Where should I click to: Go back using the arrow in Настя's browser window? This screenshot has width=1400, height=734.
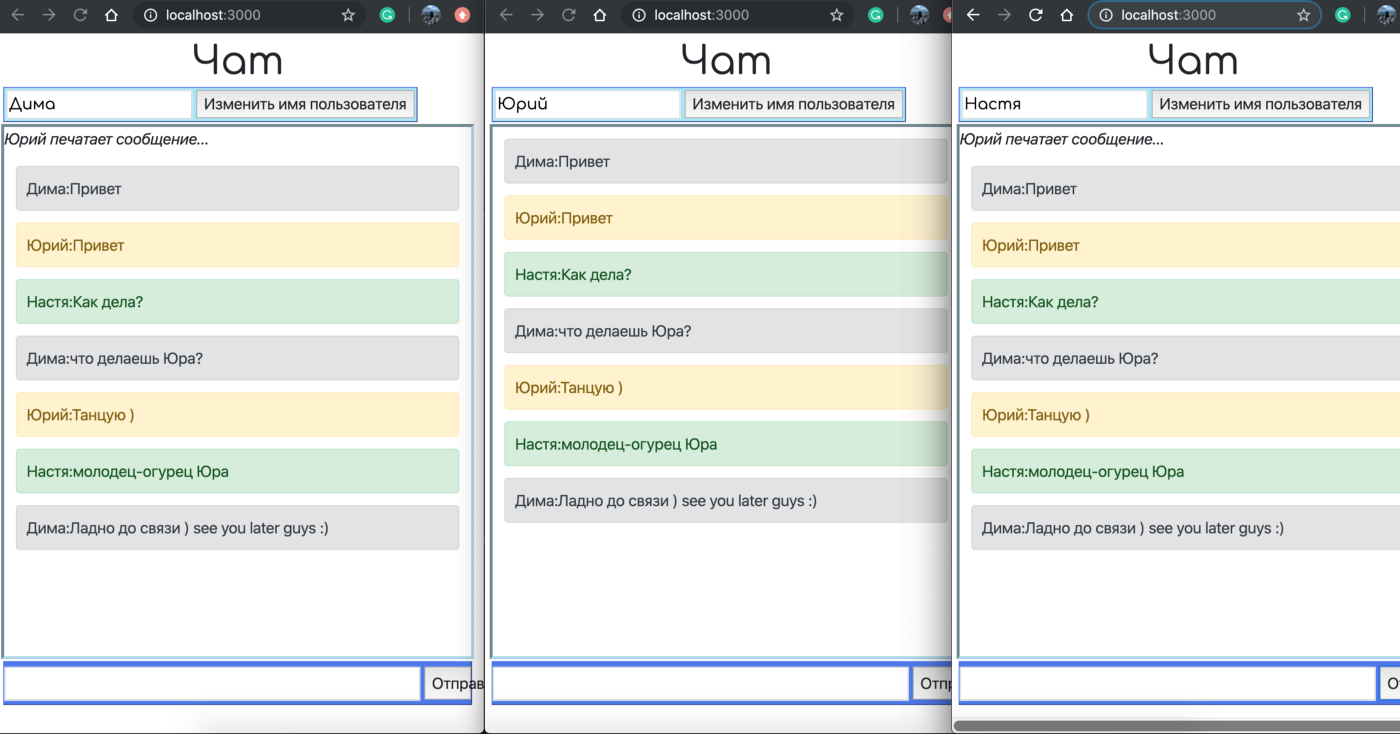click(973, 15)
